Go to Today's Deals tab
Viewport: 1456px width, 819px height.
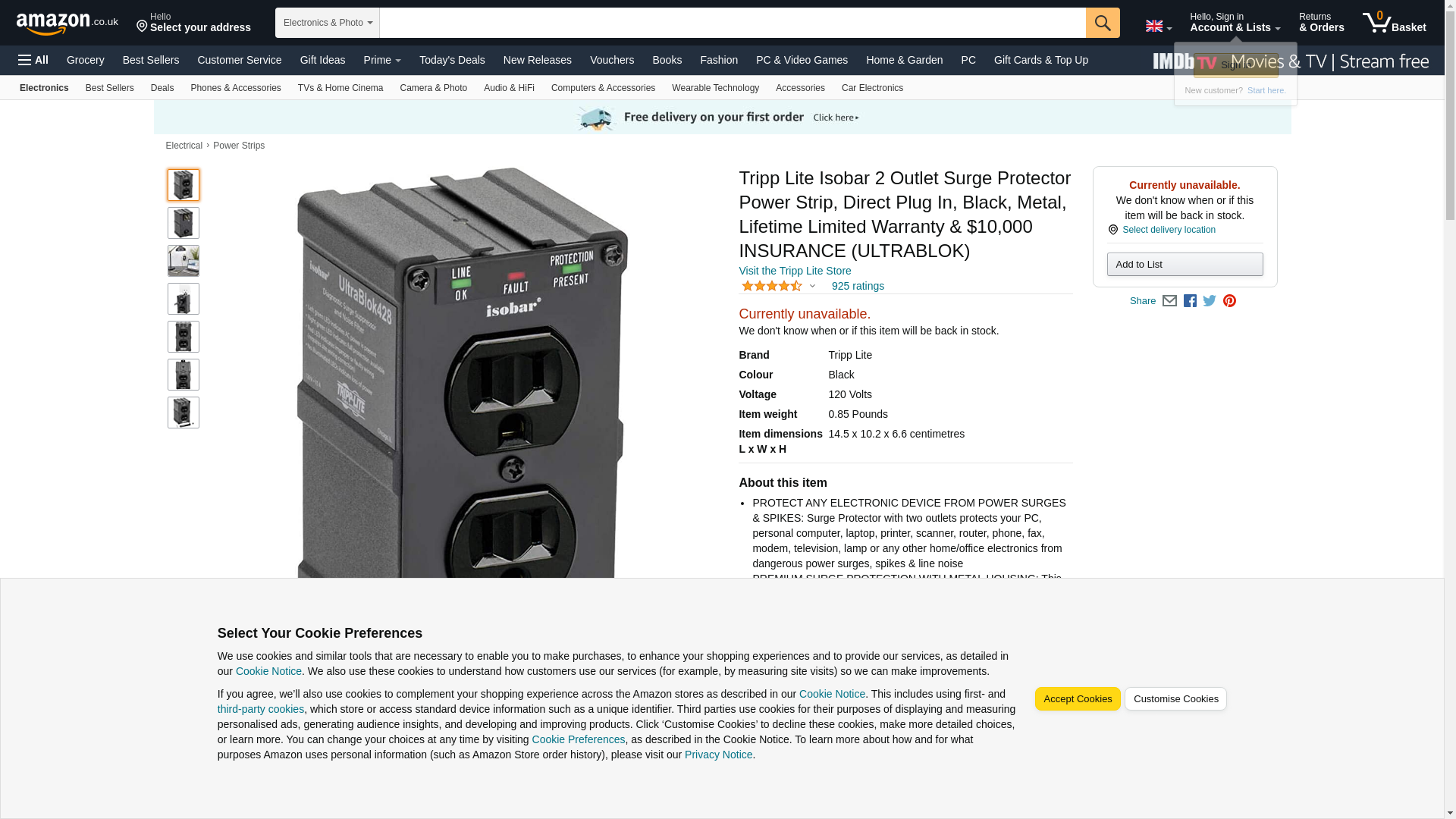452,60
